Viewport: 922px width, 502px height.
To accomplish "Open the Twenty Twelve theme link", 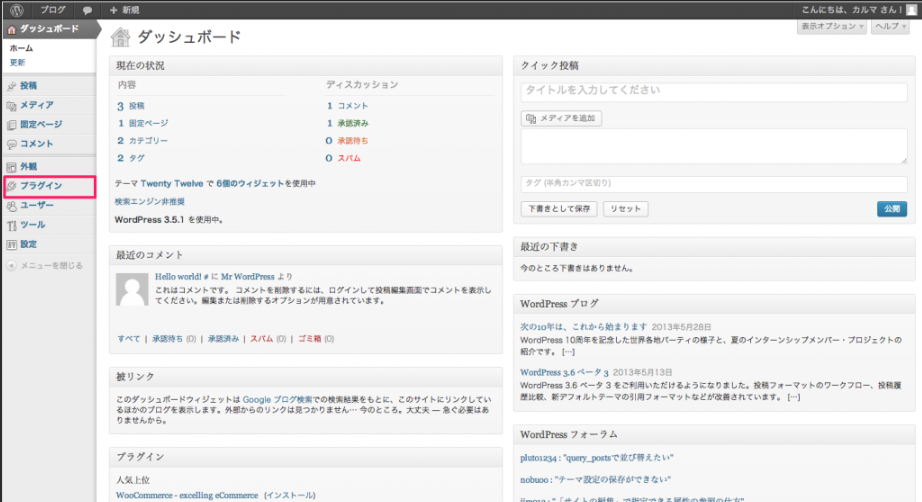I will point(172,183).
